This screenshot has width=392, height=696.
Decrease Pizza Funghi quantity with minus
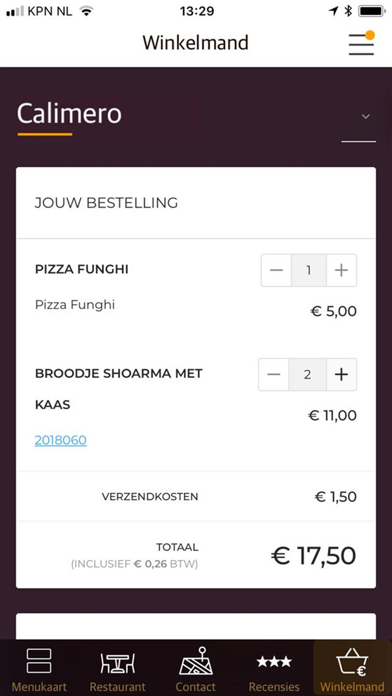[276, 270]
